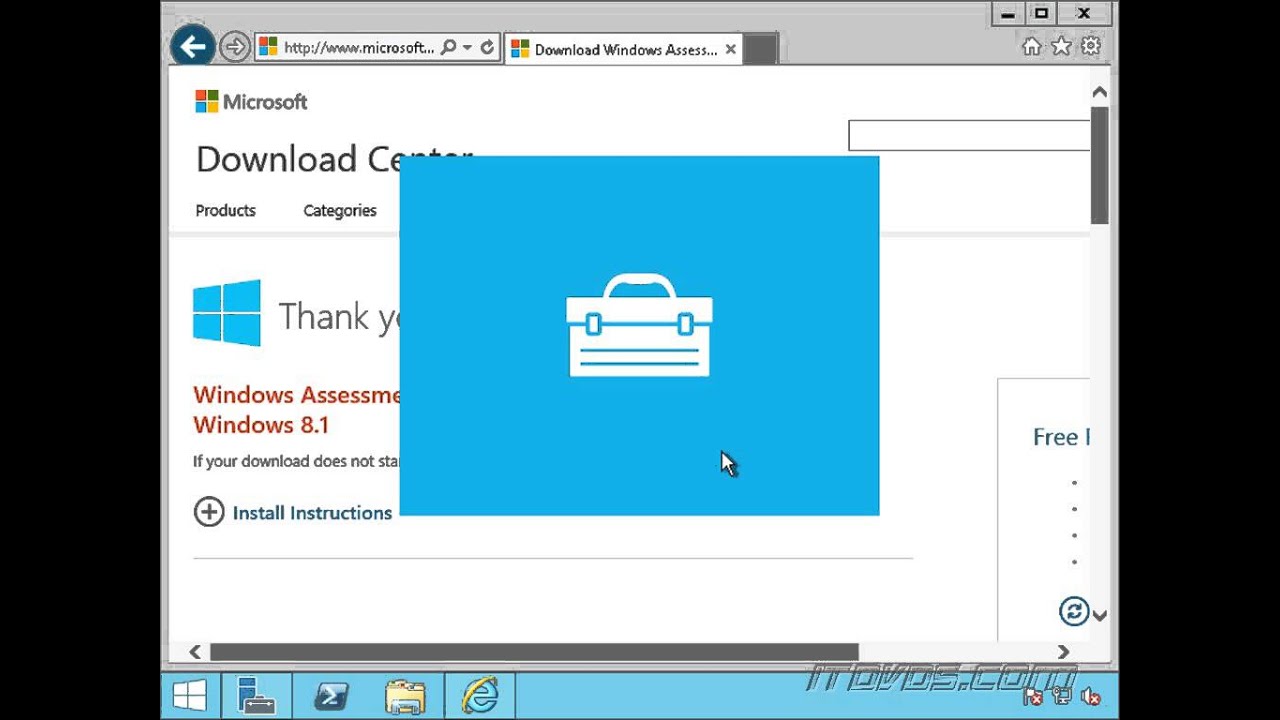Open the Products menu
Image resolution: width=1280 pixels, height=720 pixels.
pos(225,210)
